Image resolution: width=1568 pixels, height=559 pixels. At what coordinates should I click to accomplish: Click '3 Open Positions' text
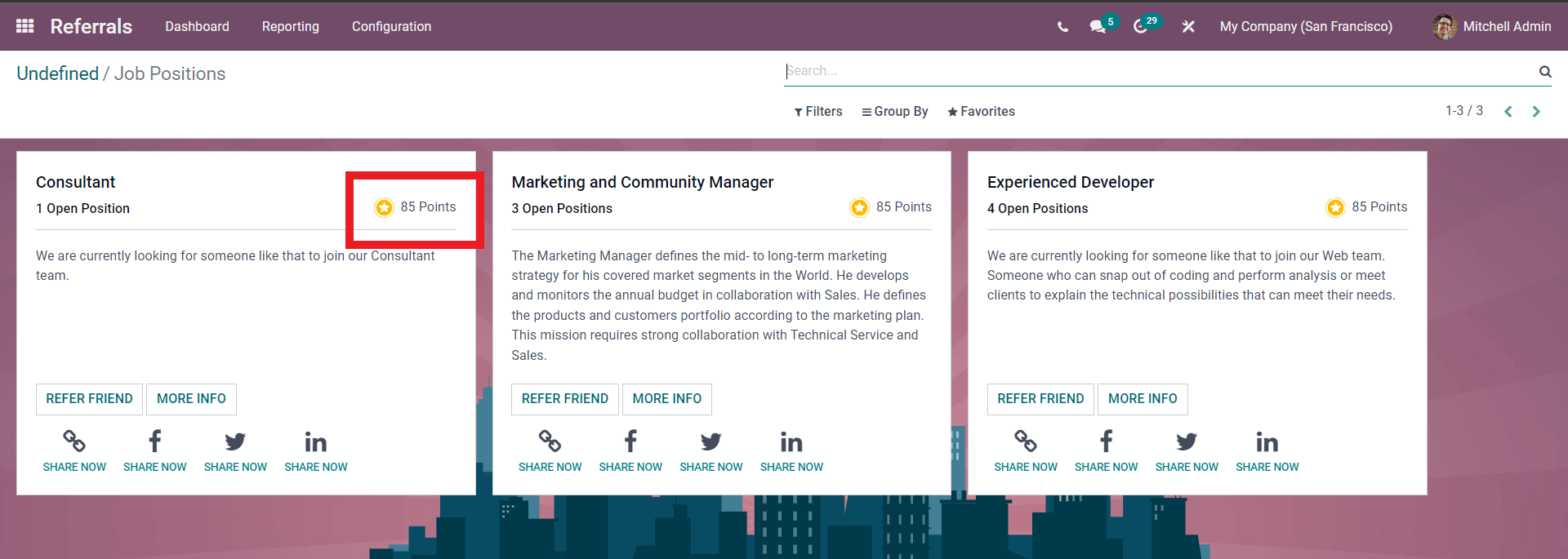point(562,208)
